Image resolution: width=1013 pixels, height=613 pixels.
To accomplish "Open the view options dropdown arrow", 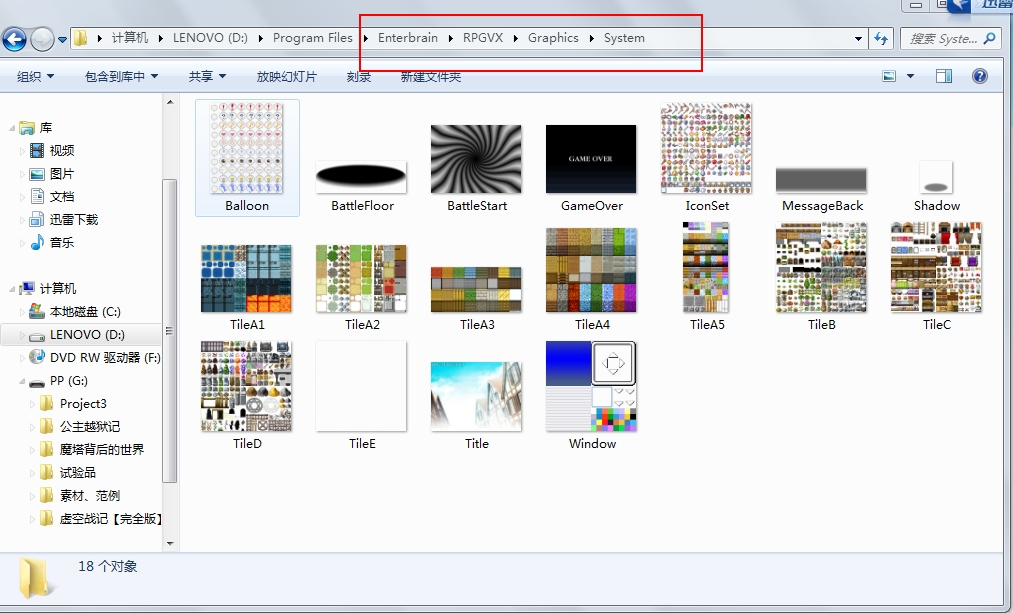I will [x=910, y=76].
